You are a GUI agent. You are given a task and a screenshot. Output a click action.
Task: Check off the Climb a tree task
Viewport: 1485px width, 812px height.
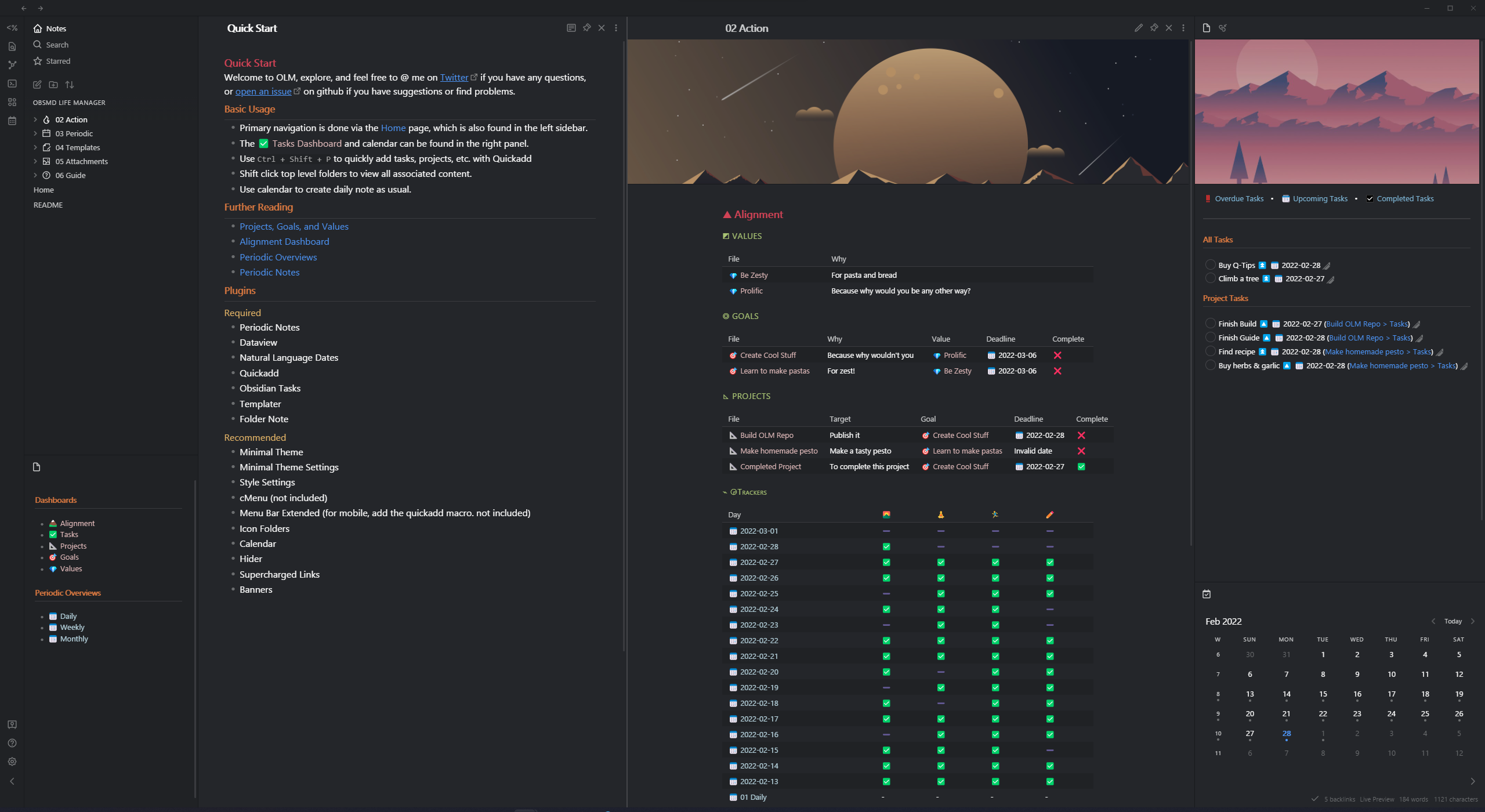point(1210,278)
